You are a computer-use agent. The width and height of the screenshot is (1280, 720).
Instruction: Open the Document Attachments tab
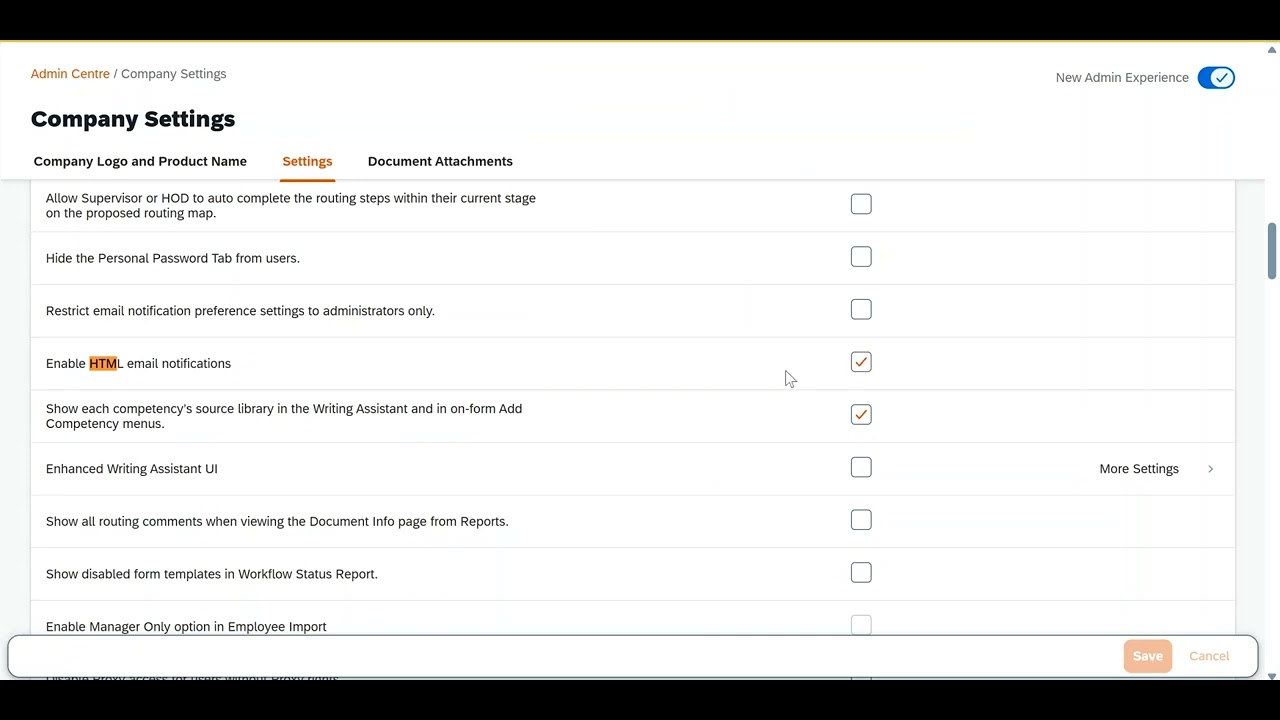[x=440, y=161]
